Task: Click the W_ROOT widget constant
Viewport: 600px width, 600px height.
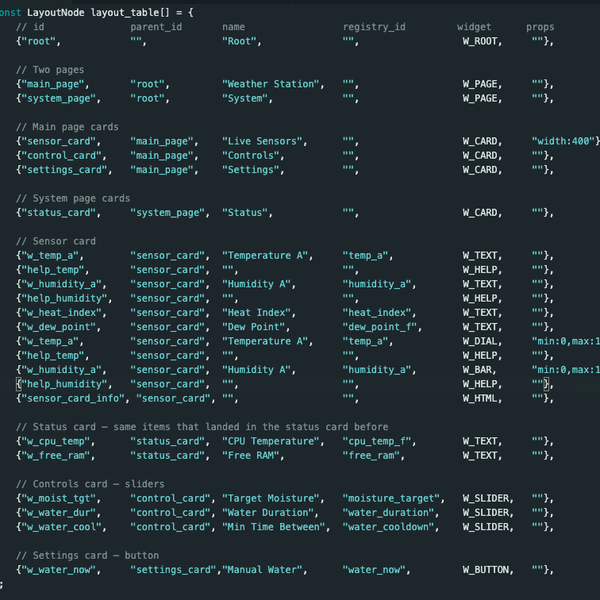Action: (480, 41)
